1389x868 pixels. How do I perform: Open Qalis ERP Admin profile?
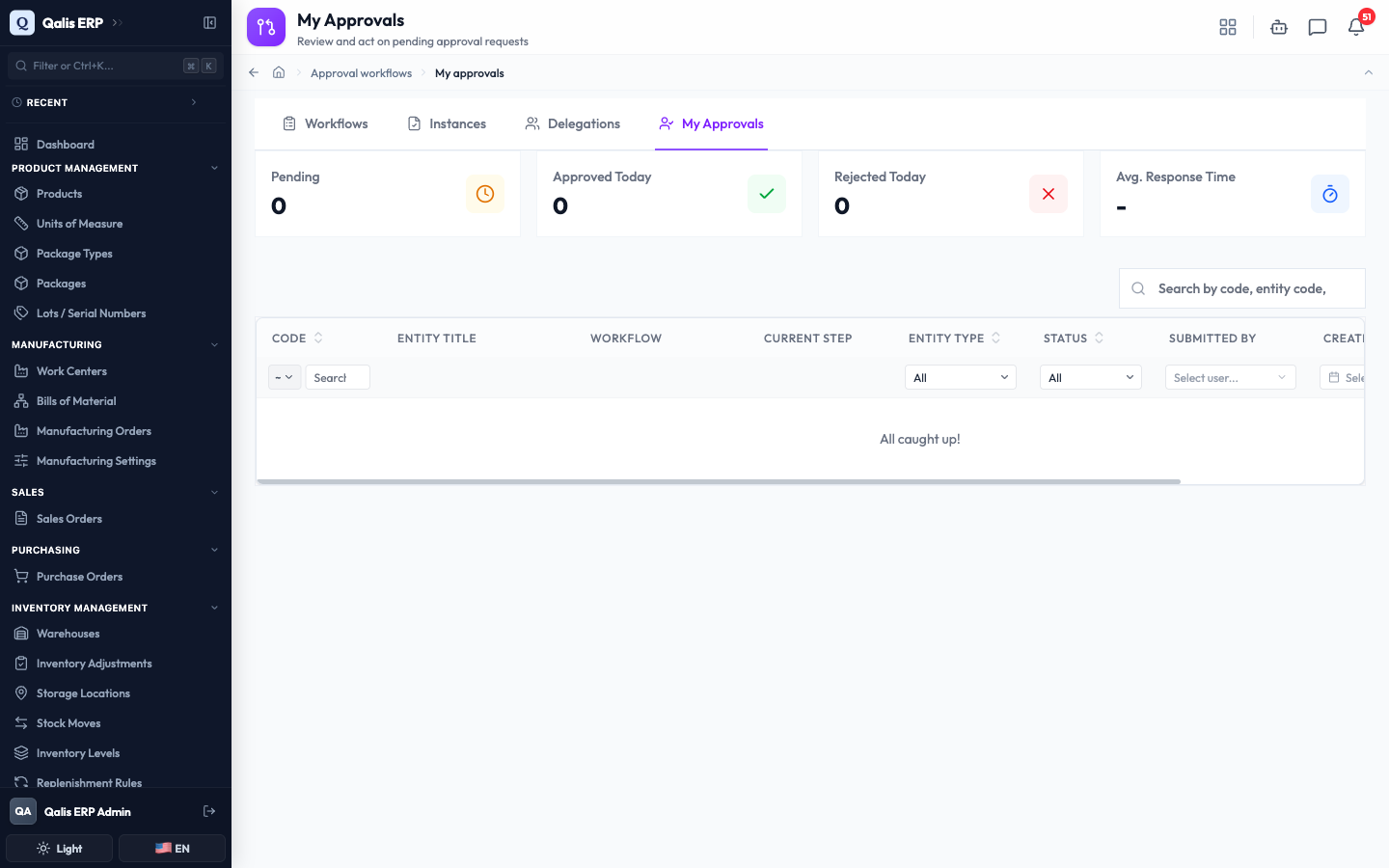[x=87, y=811]
